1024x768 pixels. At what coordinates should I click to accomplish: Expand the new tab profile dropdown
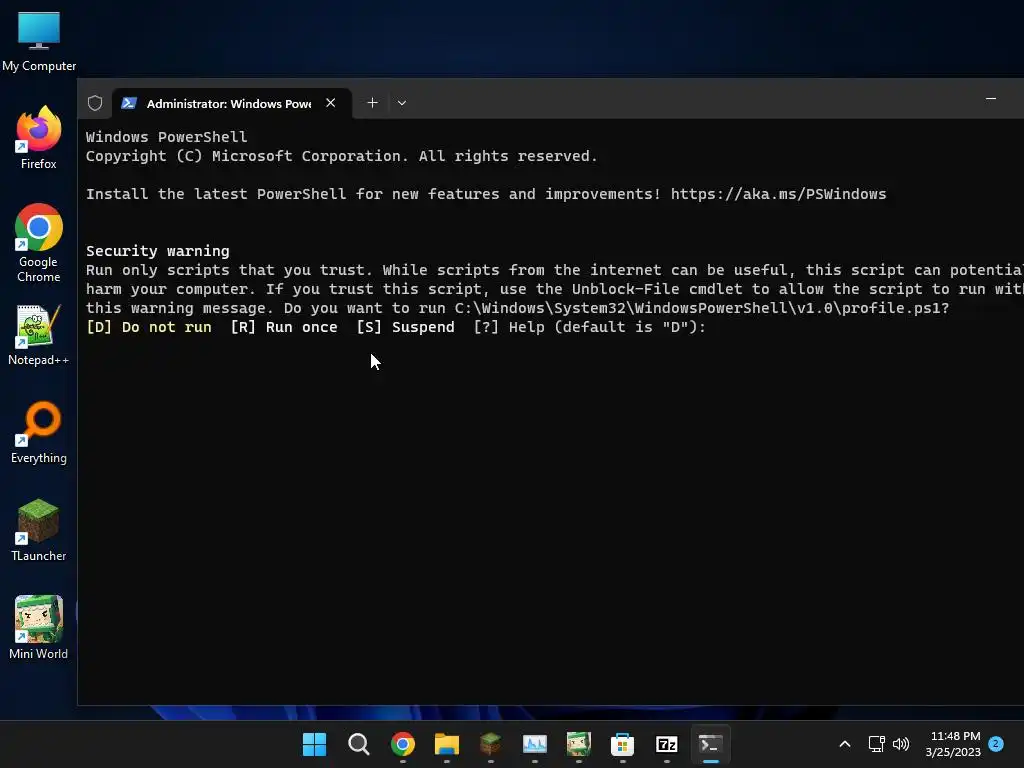402,103
